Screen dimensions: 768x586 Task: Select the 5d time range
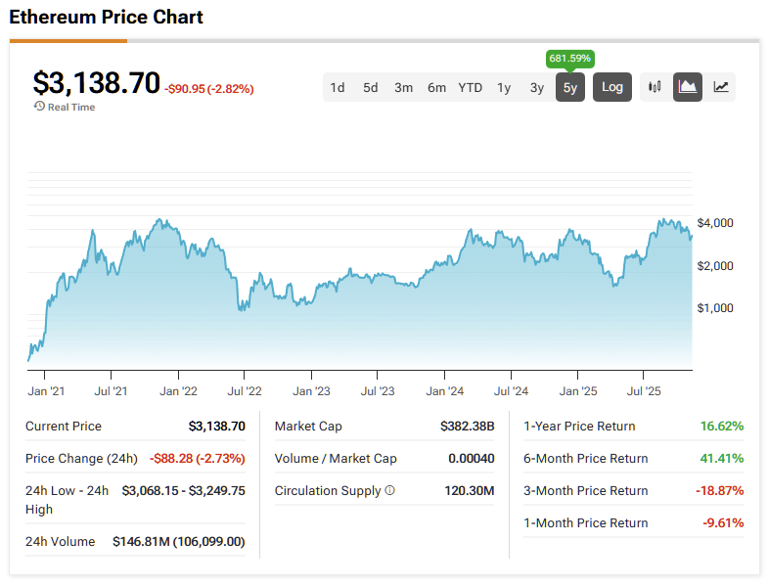pos(370,87)
